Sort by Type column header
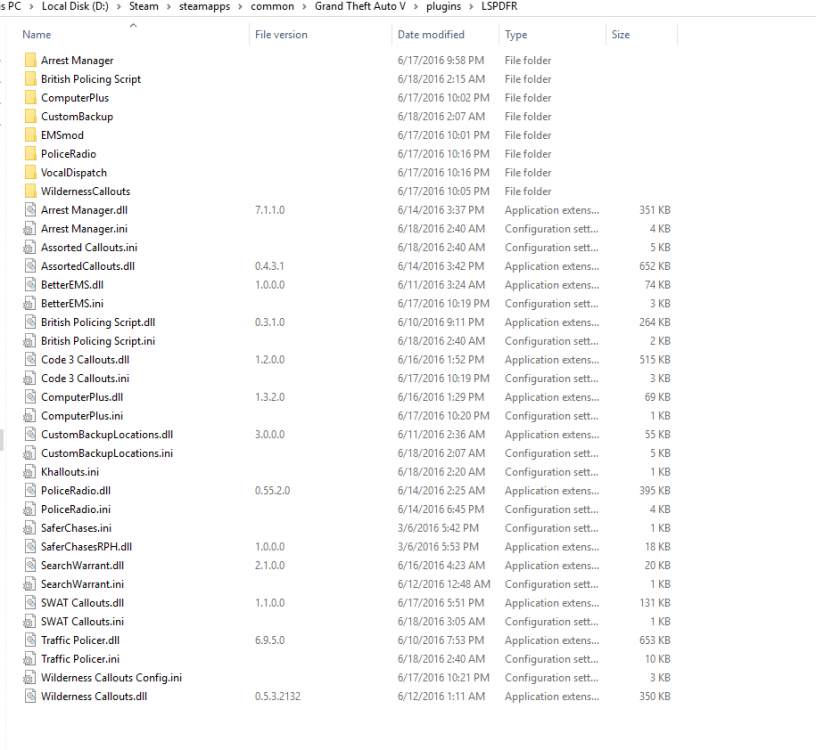The width and height of the screenshot is (816, 750). point(516,35)
